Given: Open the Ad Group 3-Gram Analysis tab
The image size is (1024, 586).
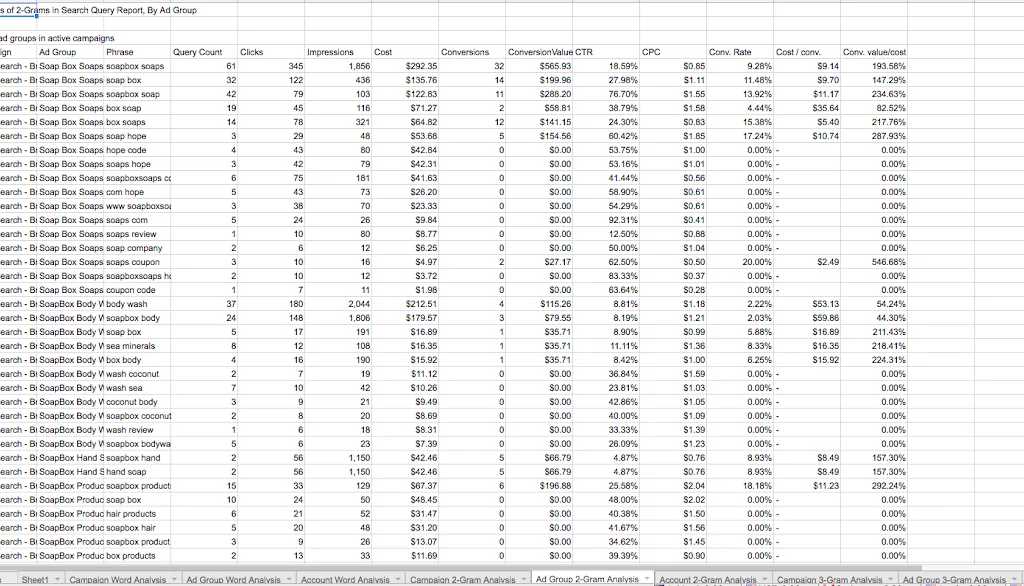Looking at the screenshot, I should tap(954, 579).
